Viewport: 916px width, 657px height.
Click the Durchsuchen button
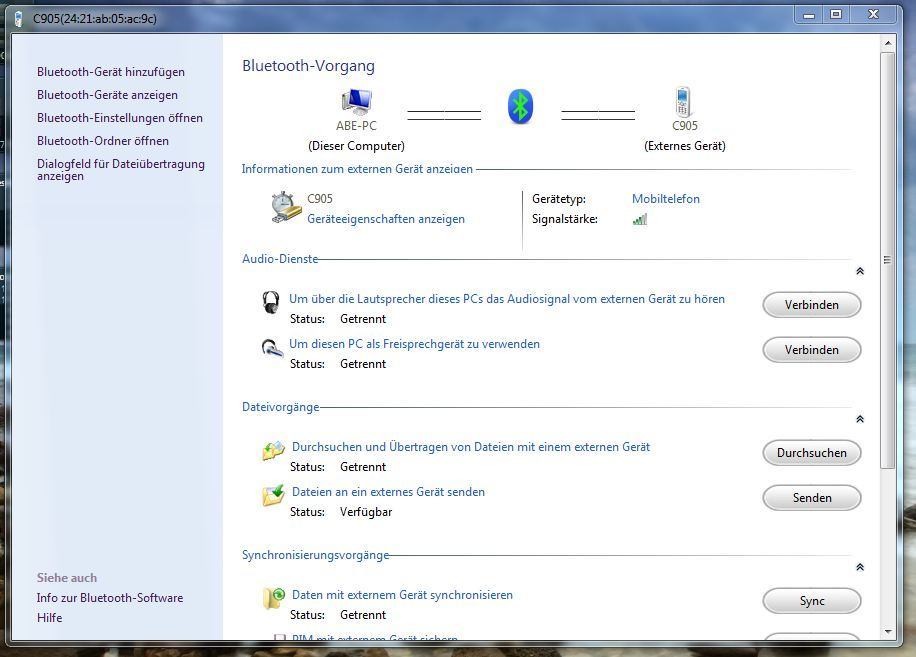[x=811, y=453]
